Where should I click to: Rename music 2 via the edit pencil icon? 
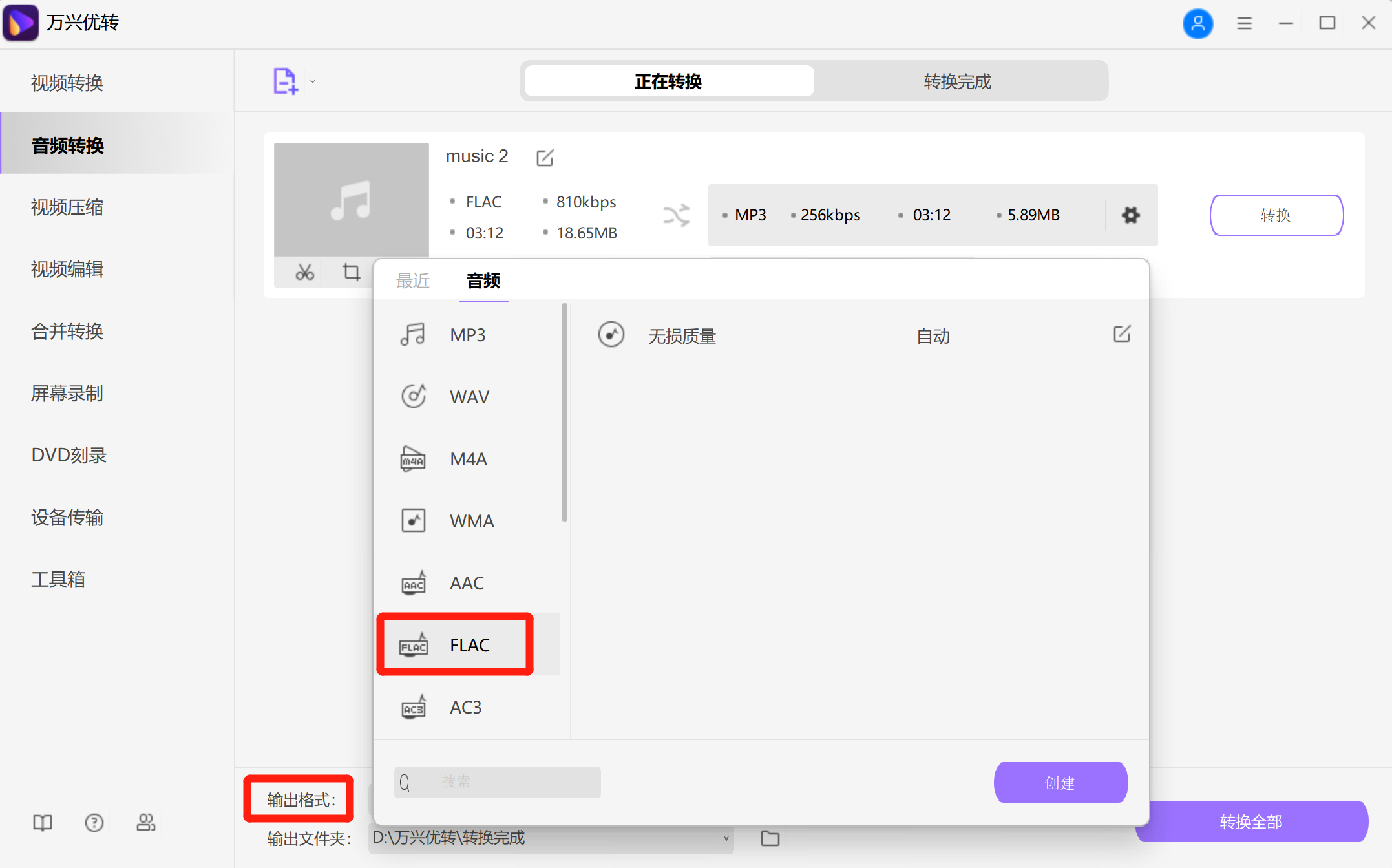click(545, 157)
